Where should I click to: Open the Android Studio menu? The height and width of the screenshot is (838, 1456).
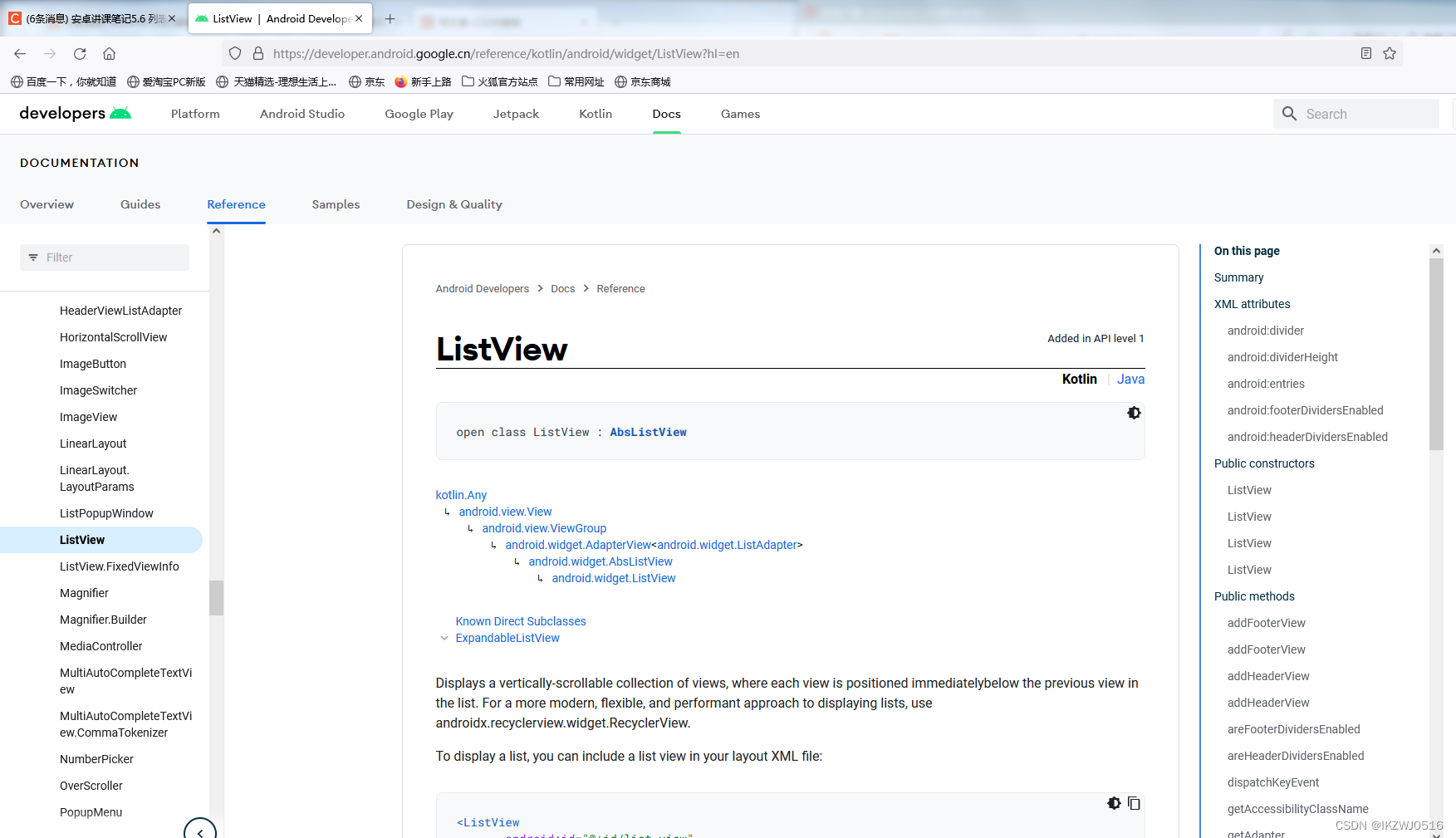click(302, 114)
